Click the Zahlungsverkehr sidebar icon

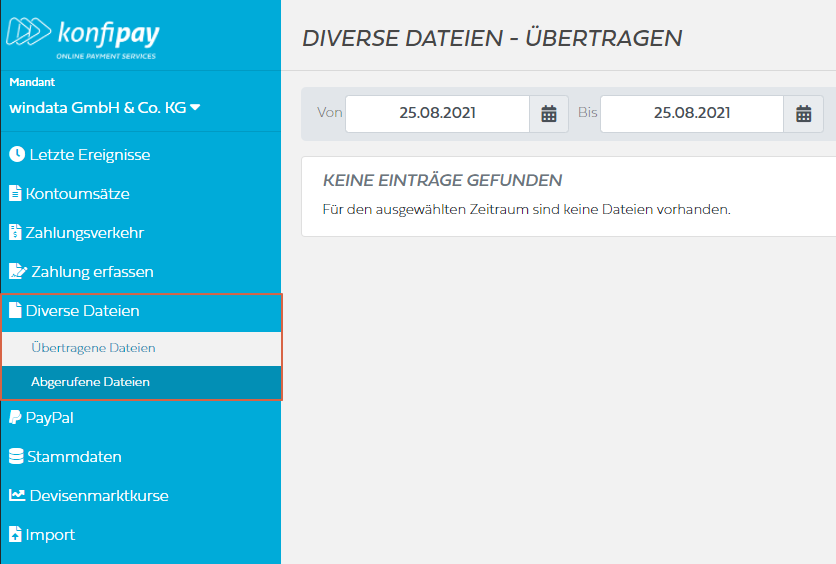[15, 233]
